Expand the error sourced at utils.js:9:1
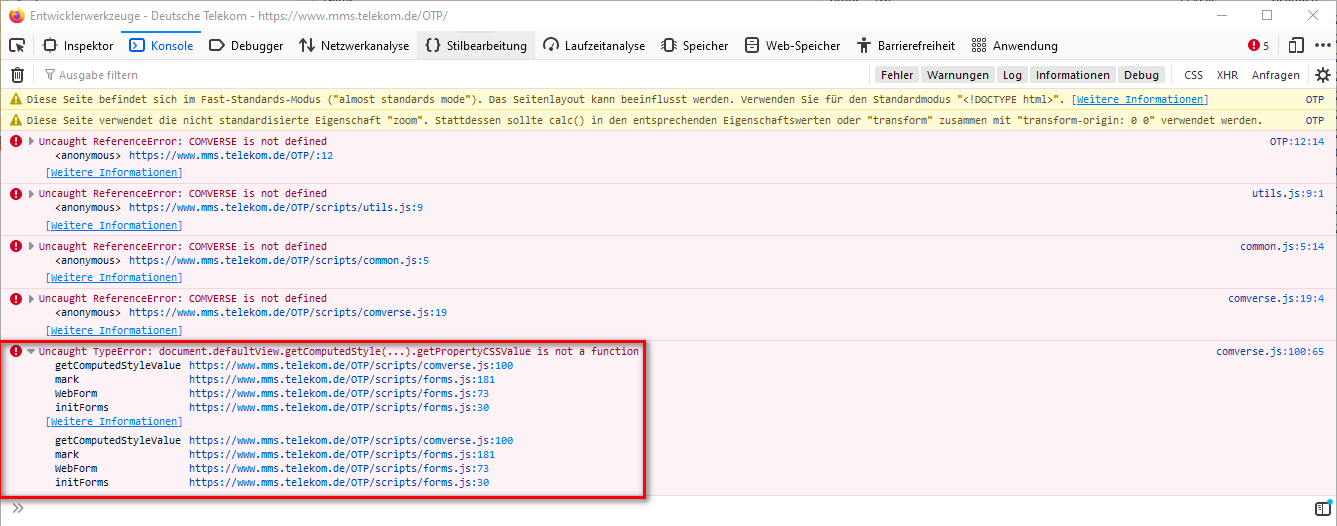Viewport: 1337px width, 526px height. pos(32,193)
